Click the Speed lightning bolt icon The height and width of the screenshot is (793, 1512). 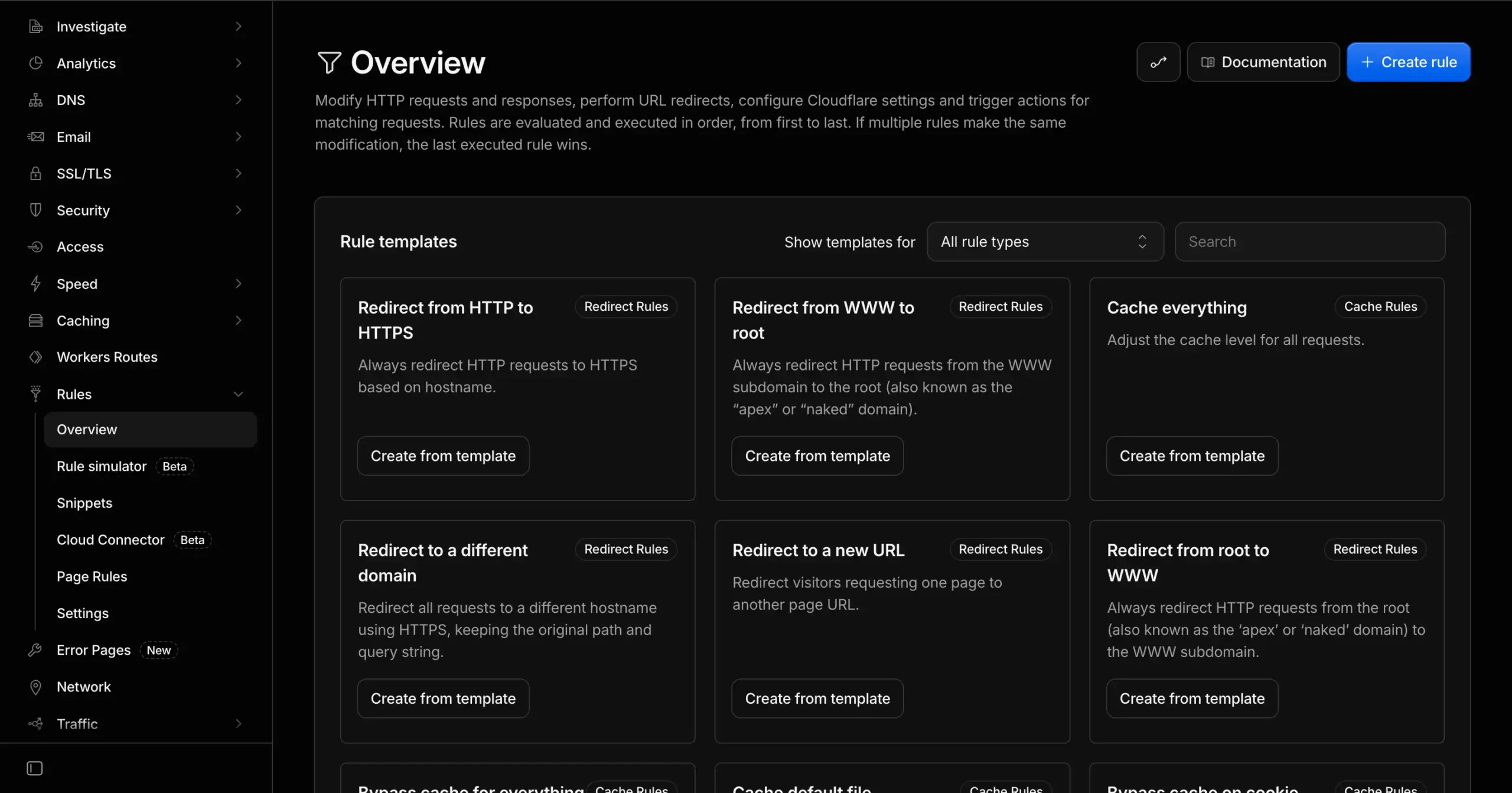click(35, 284)
